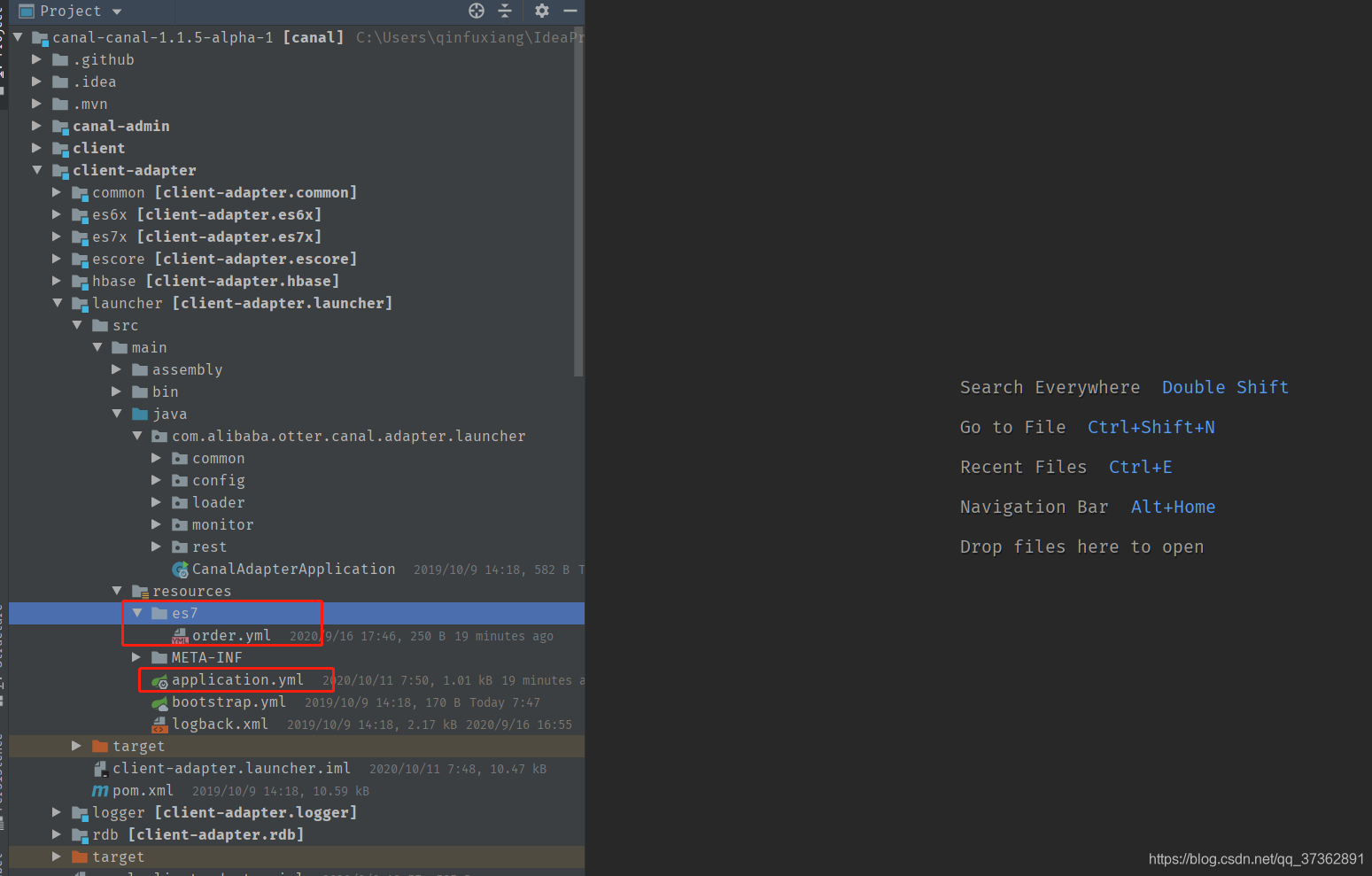
Task: Open Project panel settings gear
Action: click(542, 11)
